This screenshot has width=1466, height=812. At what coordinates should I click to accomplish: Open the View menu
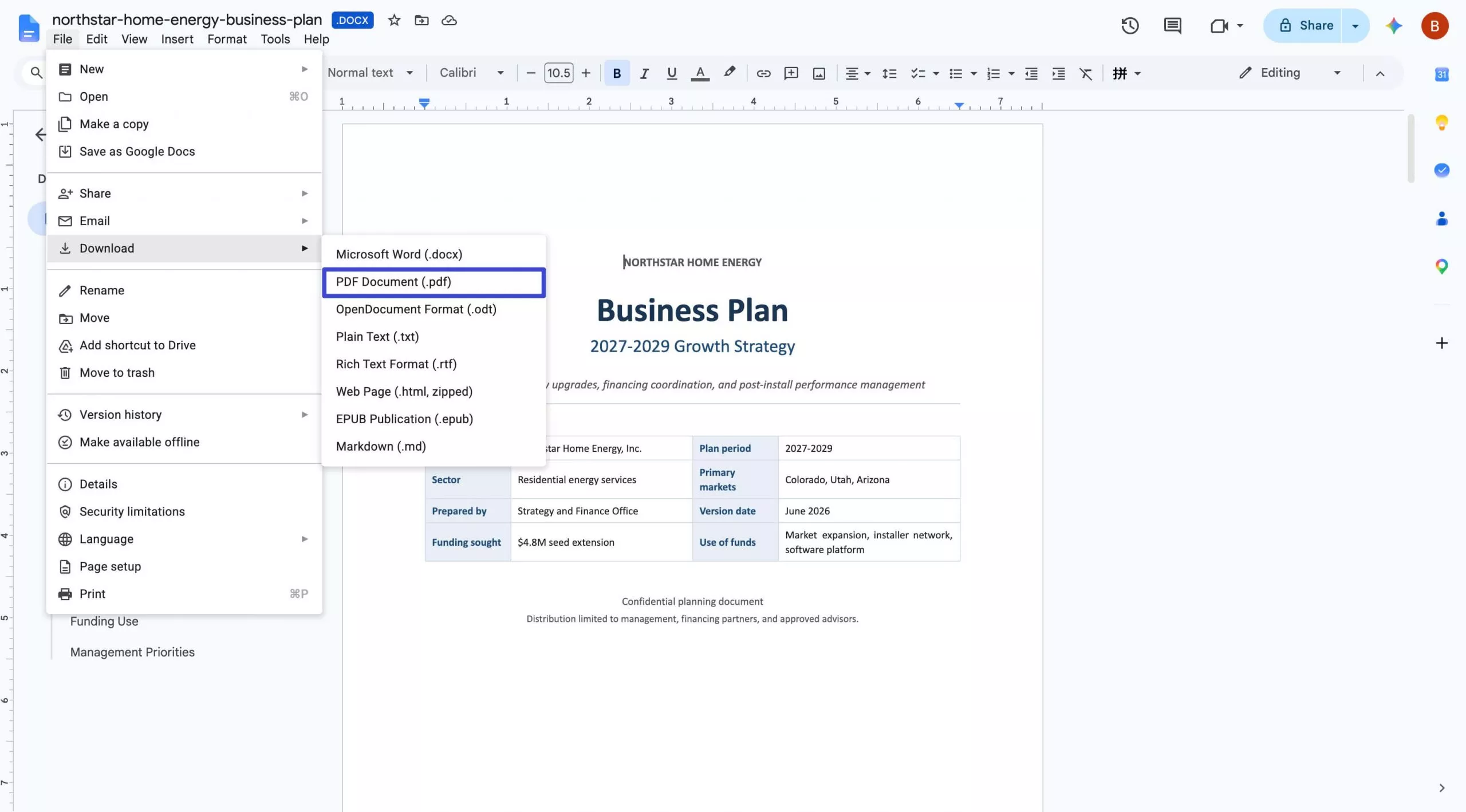(x=134, y=39)
